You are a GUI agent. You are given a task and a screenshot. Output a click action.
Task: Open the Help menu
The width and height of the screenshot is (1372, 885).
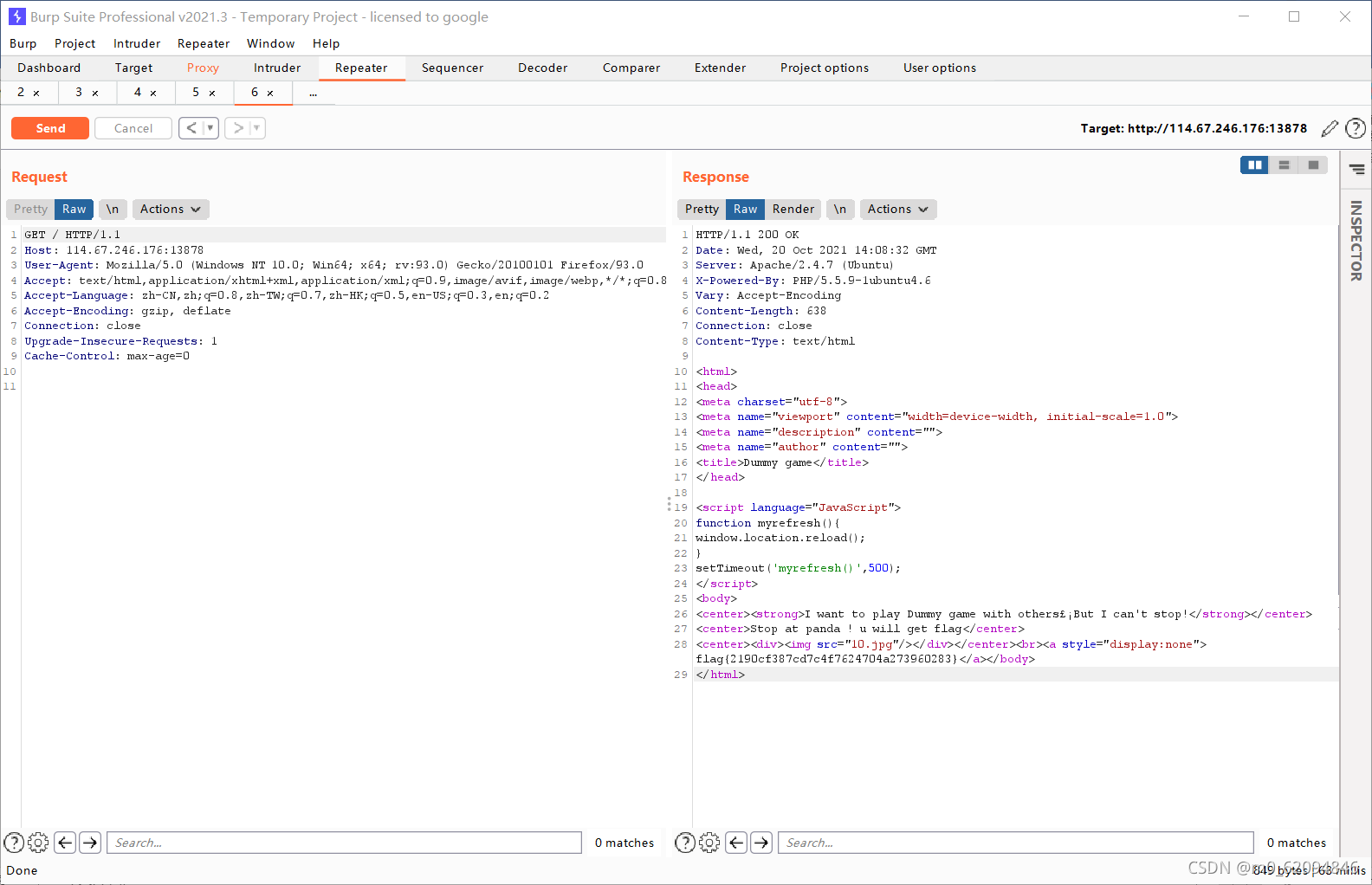click(x=326, y=43)
